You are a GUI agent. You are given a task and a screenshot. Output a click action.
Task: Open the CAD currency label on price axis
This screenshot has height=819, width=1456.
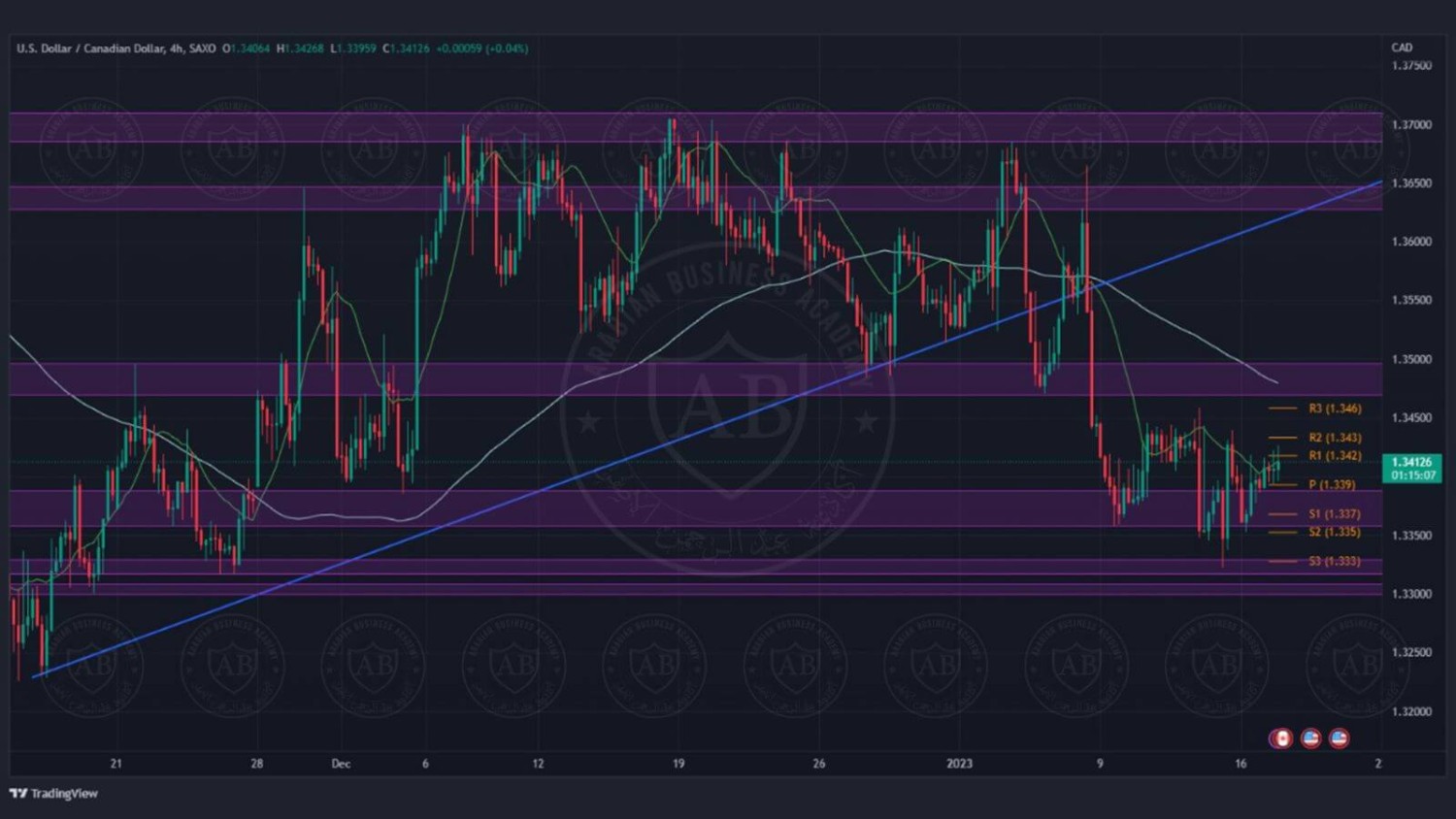tap(1402, 48)
